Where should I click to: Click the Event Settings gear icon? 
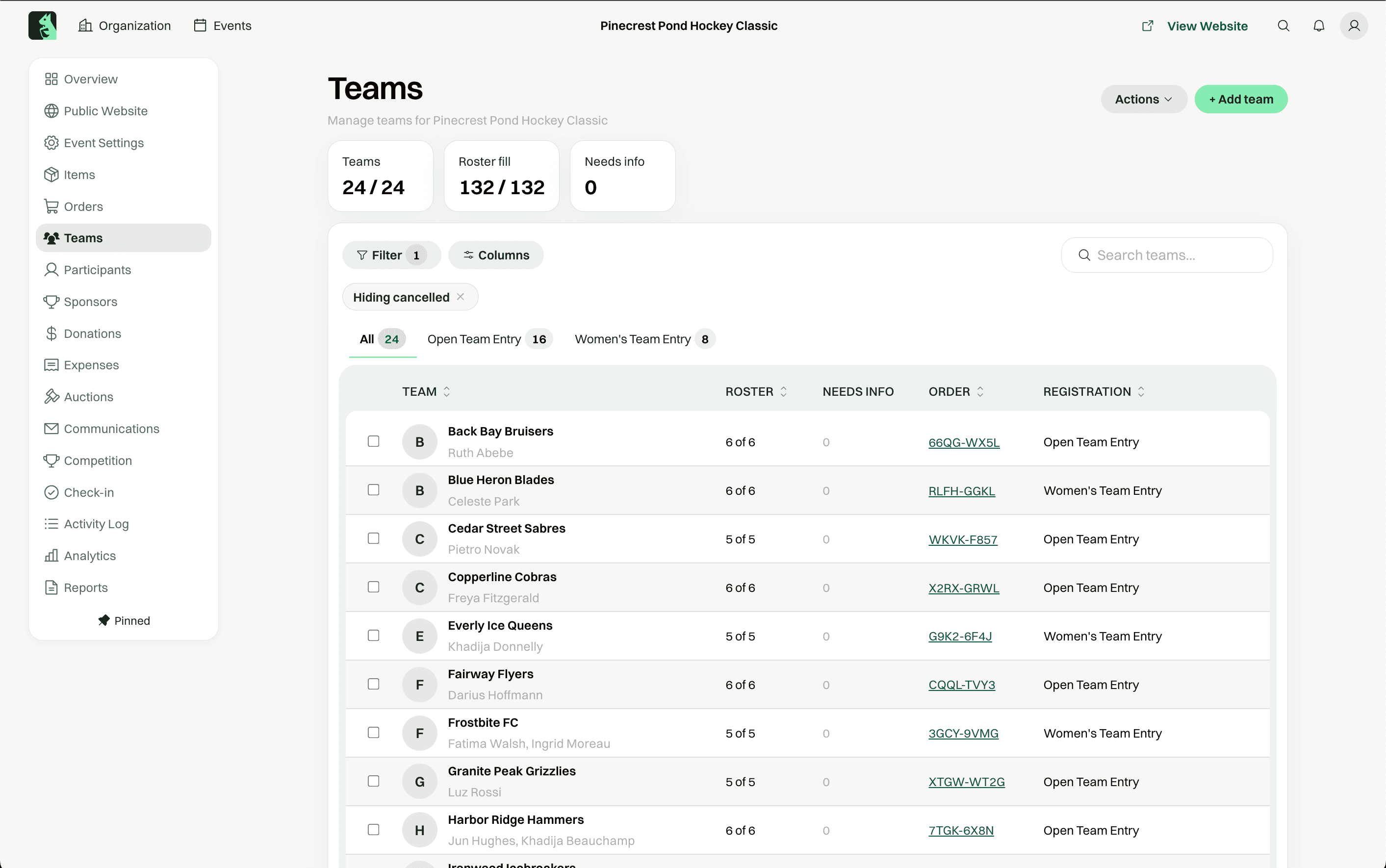coord(51,143)
